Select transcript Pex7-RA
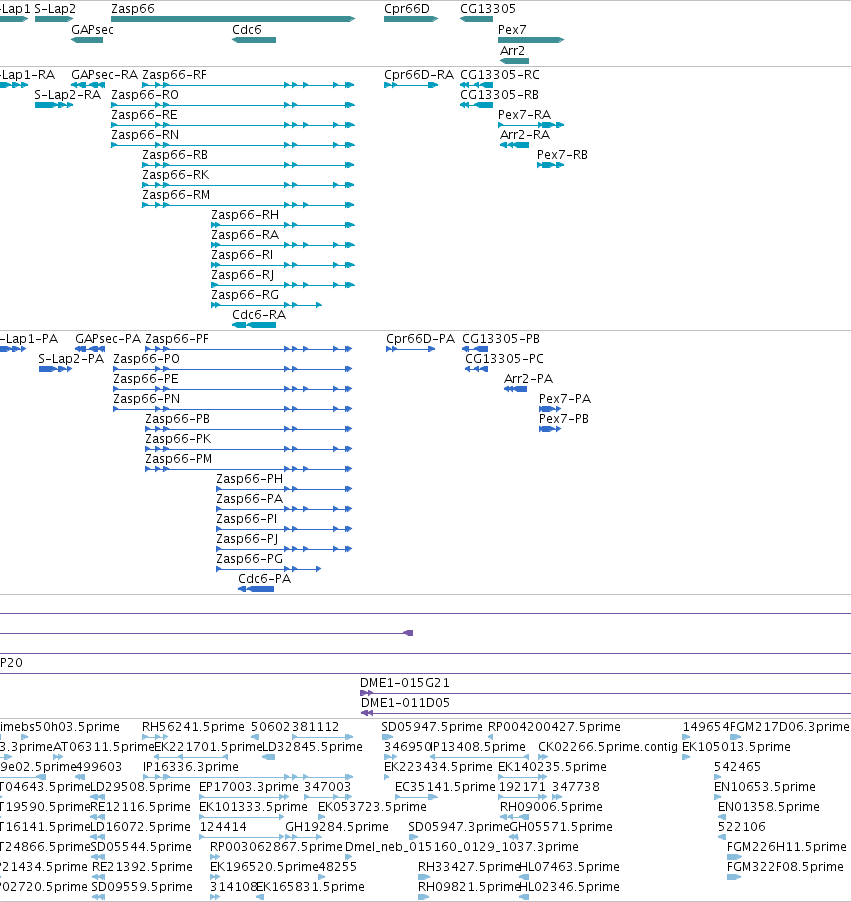 pos(524,114)
